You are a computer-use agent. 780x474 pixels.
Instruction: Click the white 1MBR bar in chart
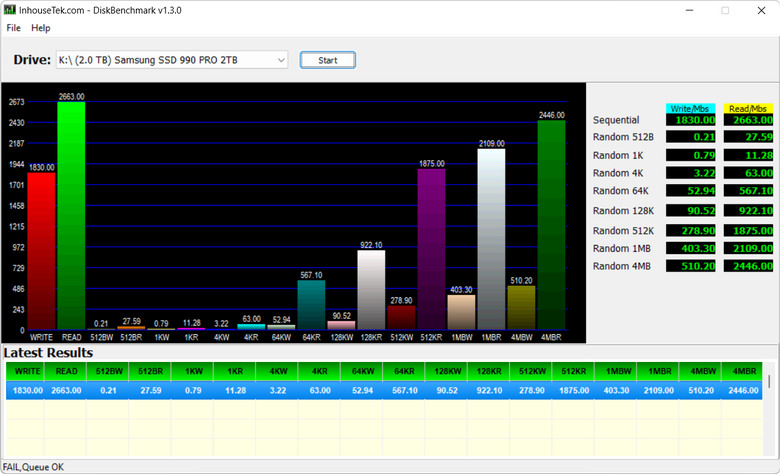[491, 239]
